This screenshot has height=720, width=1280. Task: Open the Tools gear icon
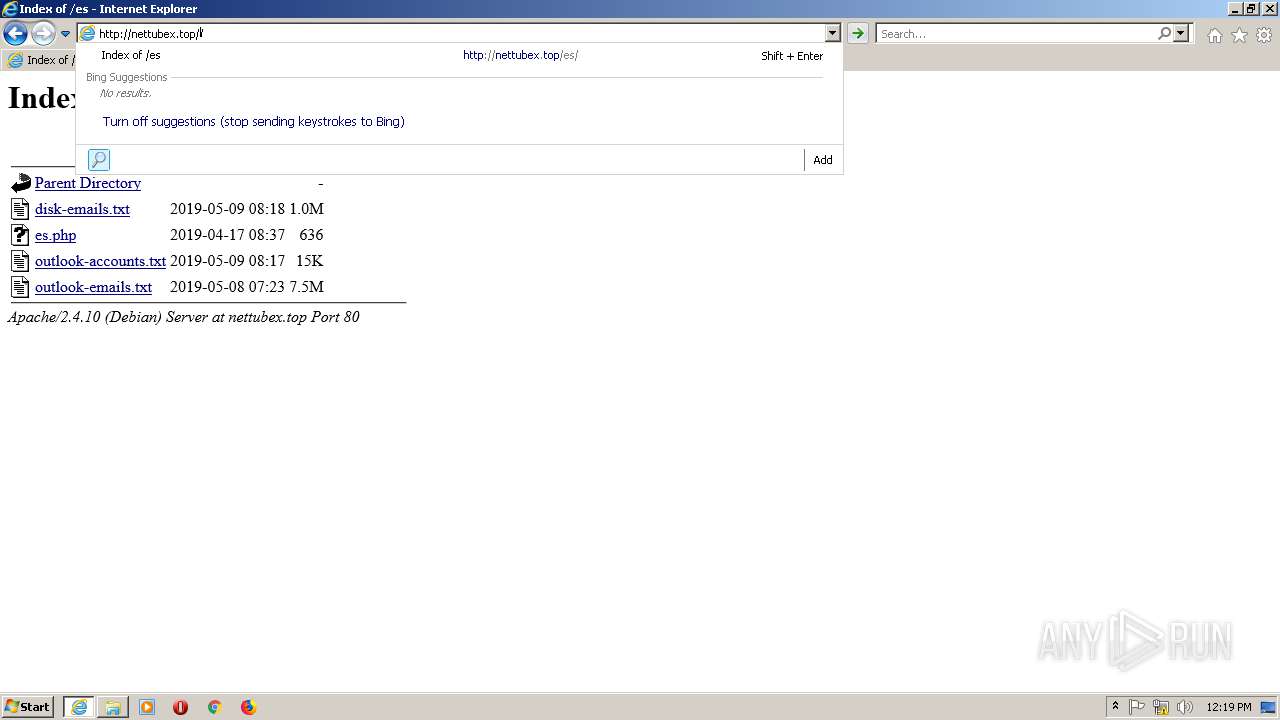(1264, 35)
